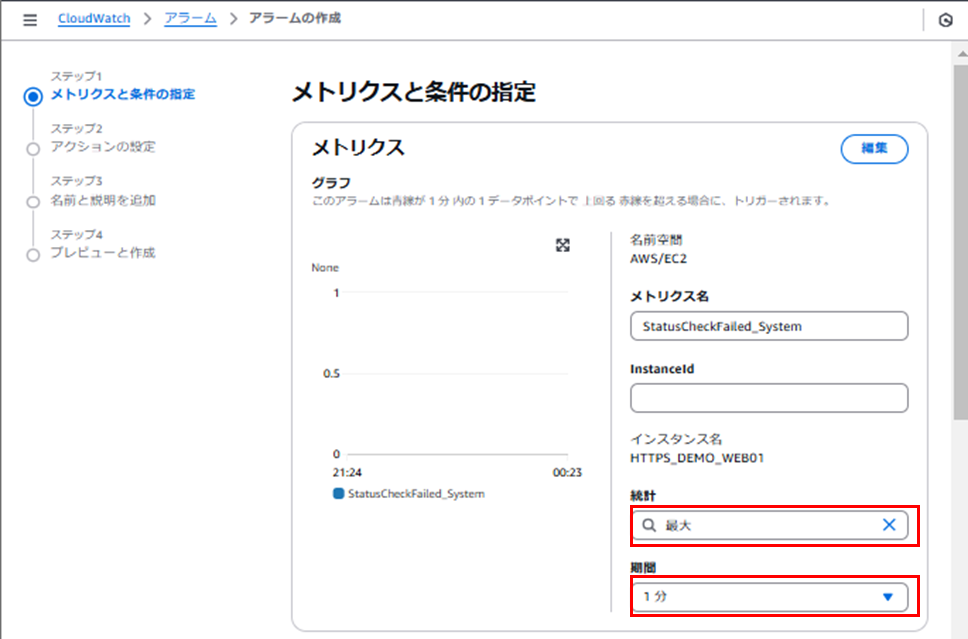The width and height of the screenshot is (968, 639).
Task: Click the search icon in 統計 field
Action: (x=649, y=525)
